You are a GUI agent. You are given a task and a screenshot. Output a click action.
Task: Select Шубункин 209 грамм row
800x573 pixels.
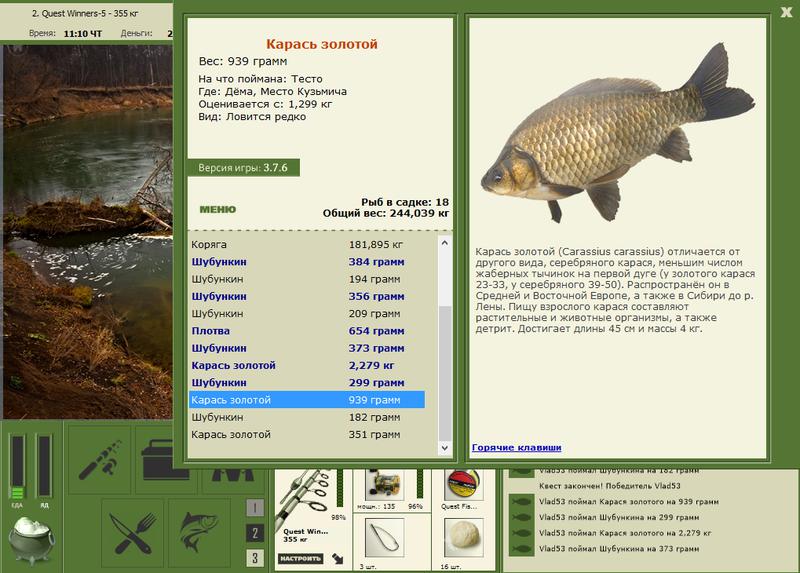click(307, 314)
